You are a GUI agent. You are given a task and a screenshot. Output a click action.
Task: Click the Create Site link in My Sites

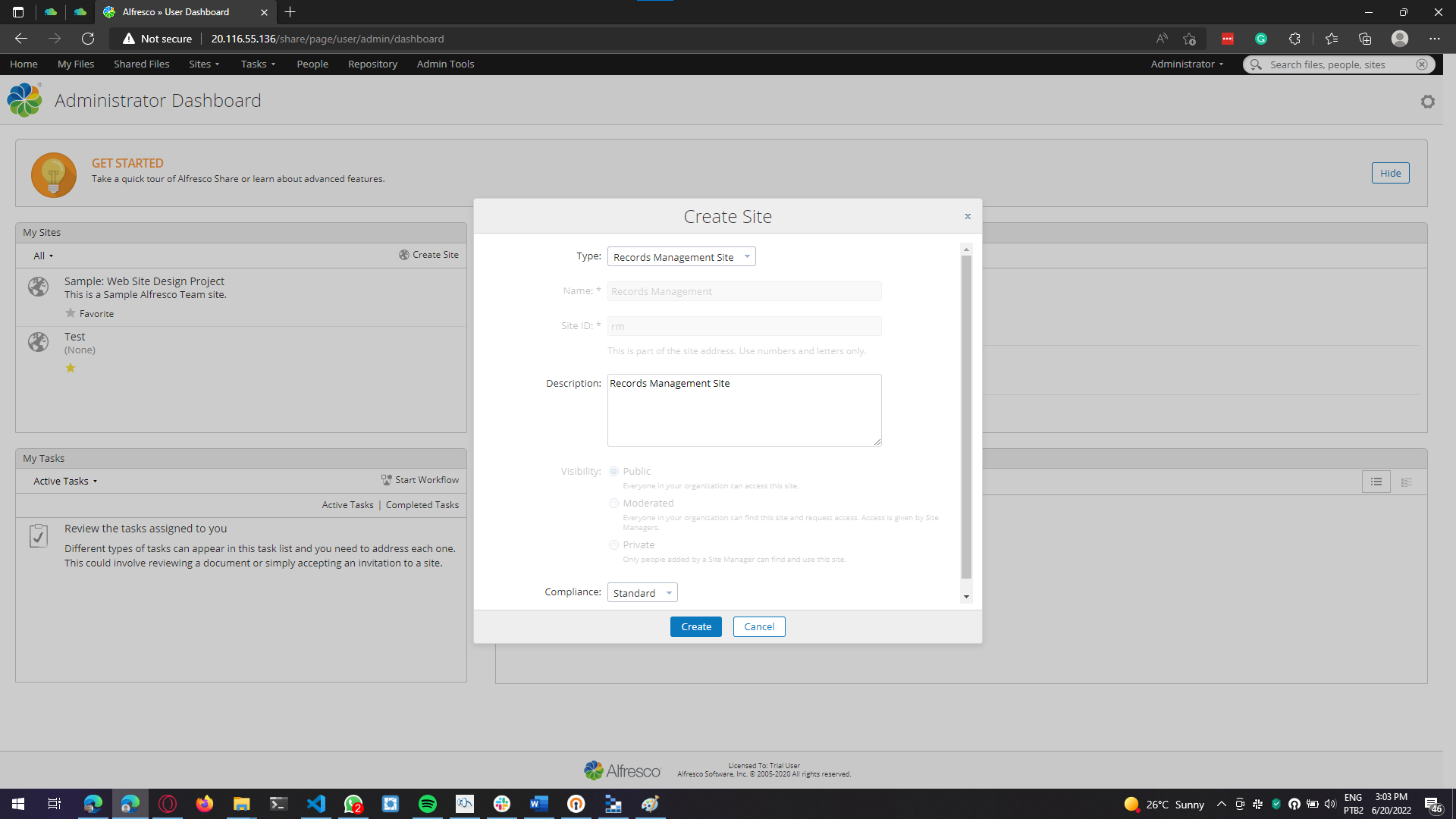coord(428,255)
